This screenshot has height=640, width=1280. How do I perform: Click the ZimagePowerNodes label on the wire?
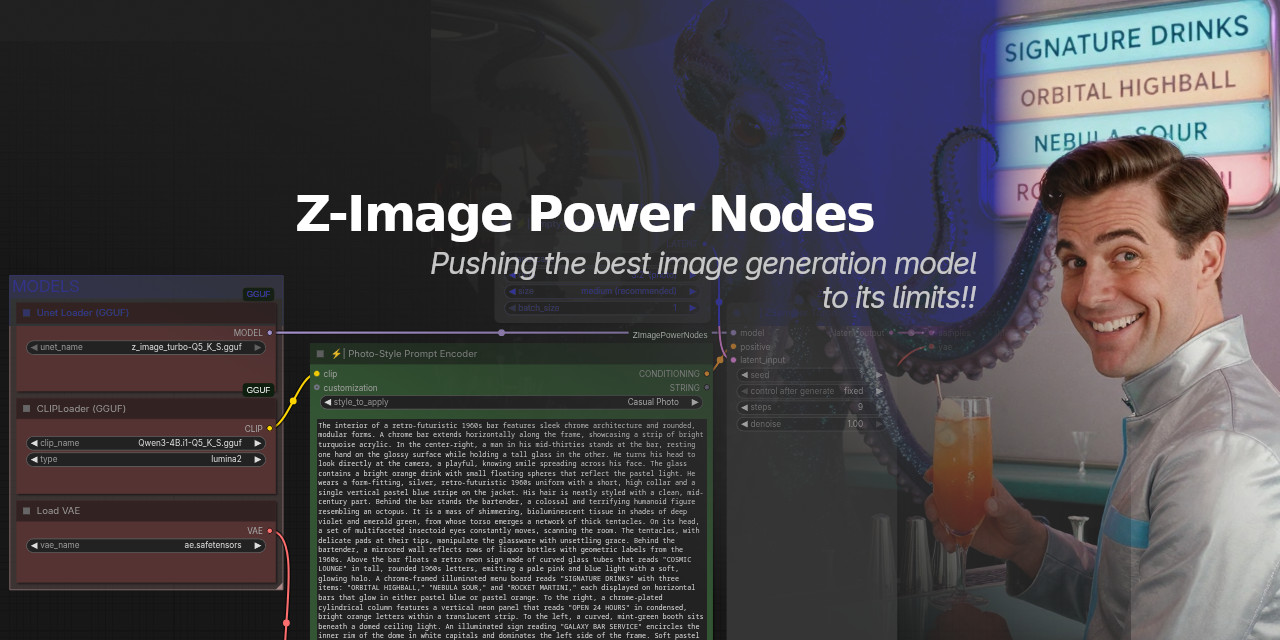pos(670,335)
